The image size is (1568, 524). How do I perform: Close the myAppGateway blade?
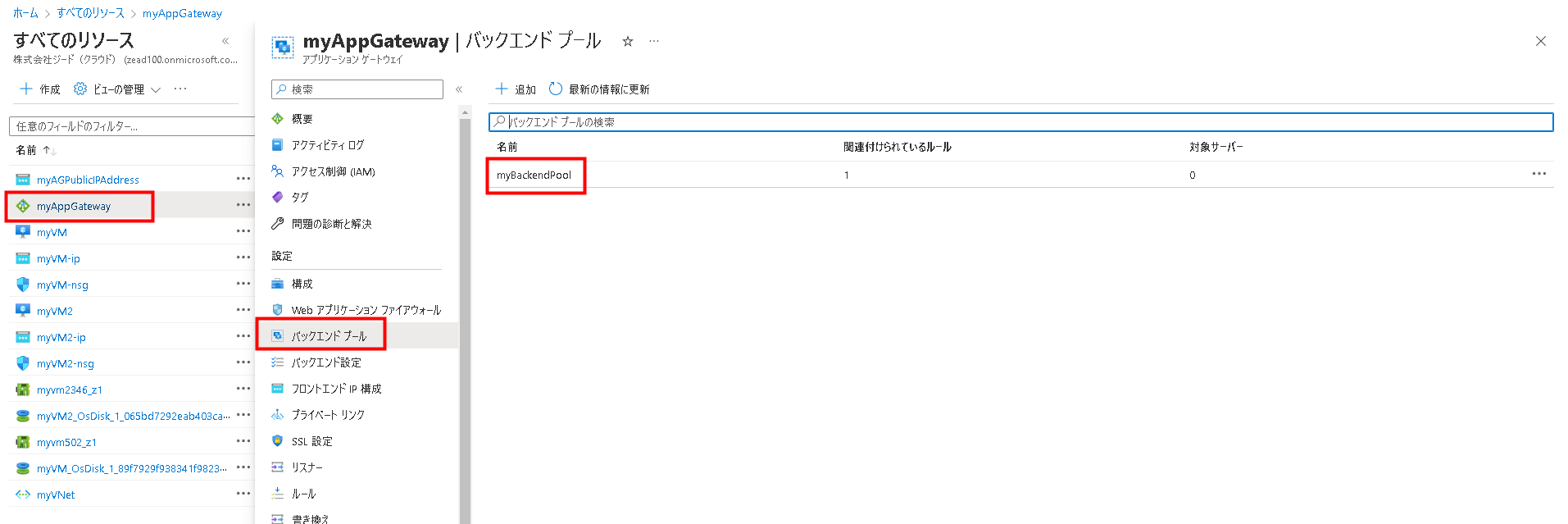point(1541,41)
